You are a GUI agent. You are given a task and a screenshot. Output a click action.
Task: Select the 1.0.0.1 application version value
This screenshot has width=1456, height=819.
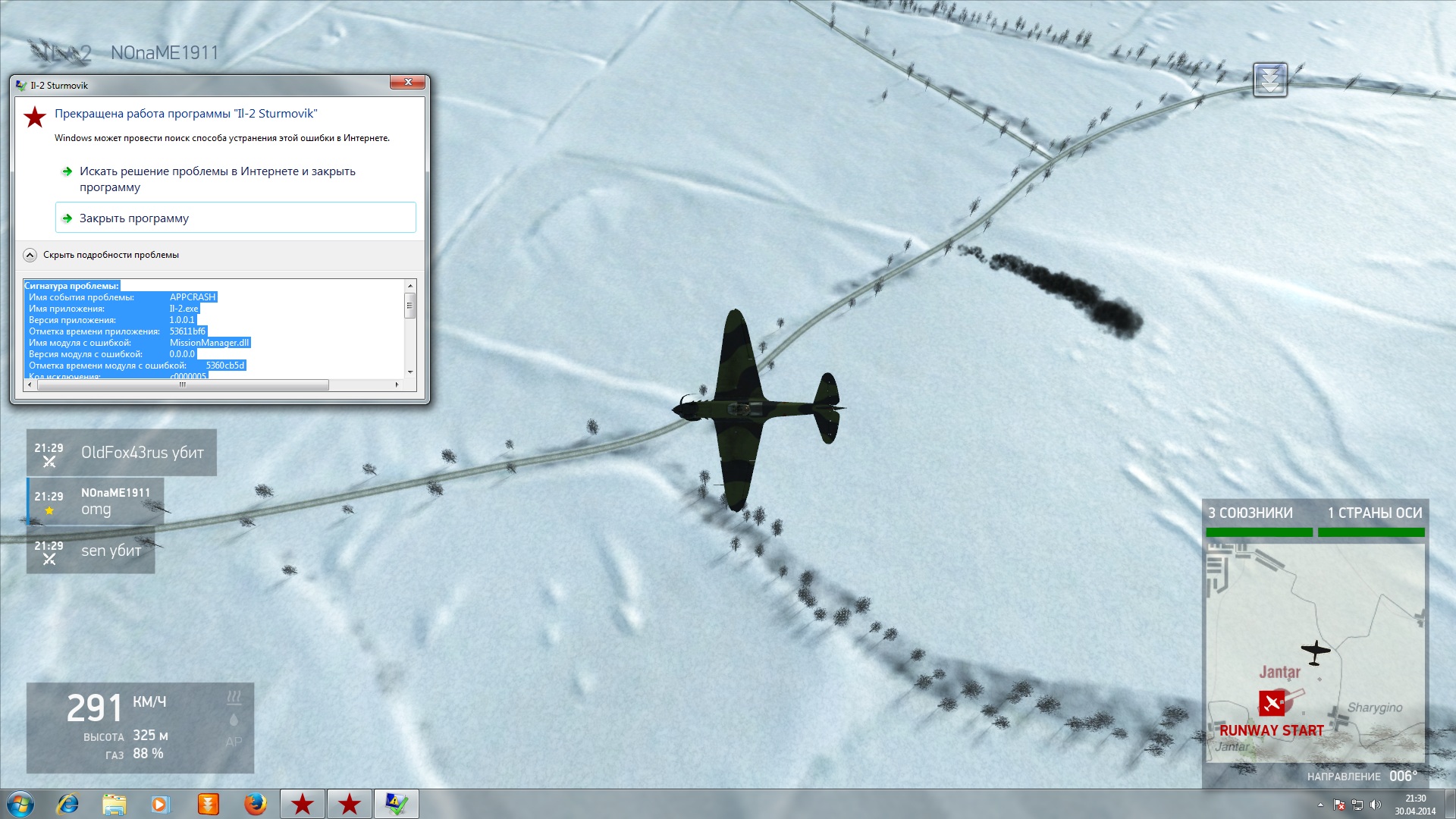(x=182, y=320)
